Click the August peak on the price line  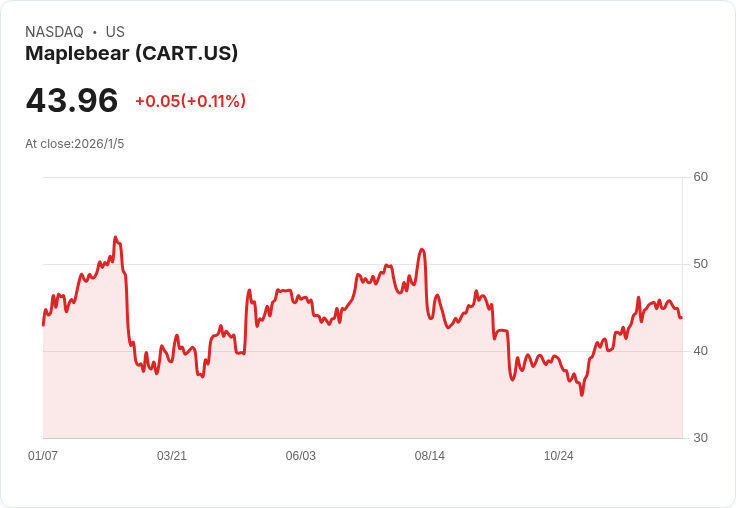pos(422,250)
